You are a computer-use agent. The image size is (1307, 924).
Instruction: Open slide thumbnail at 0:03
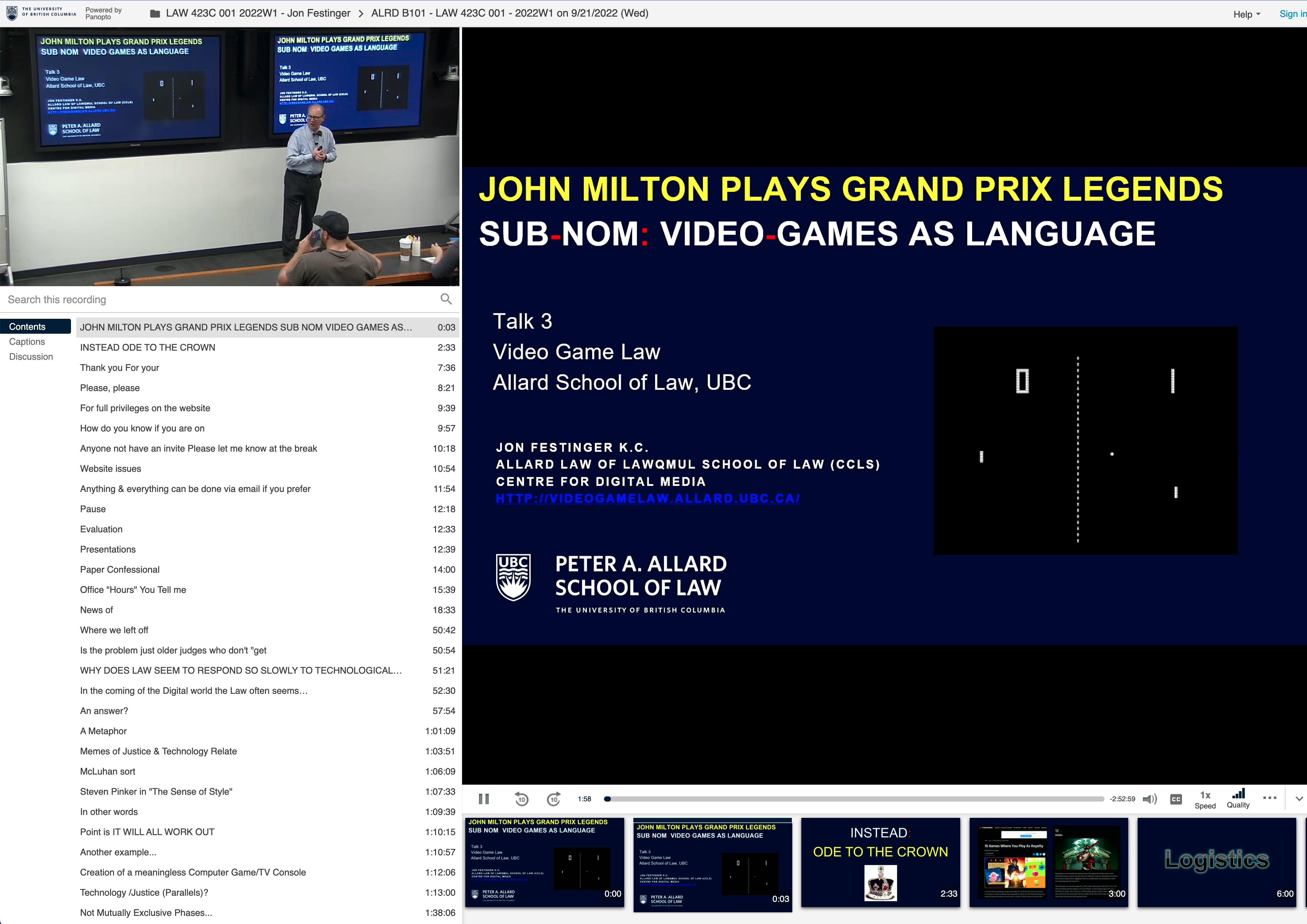[713, 865]
